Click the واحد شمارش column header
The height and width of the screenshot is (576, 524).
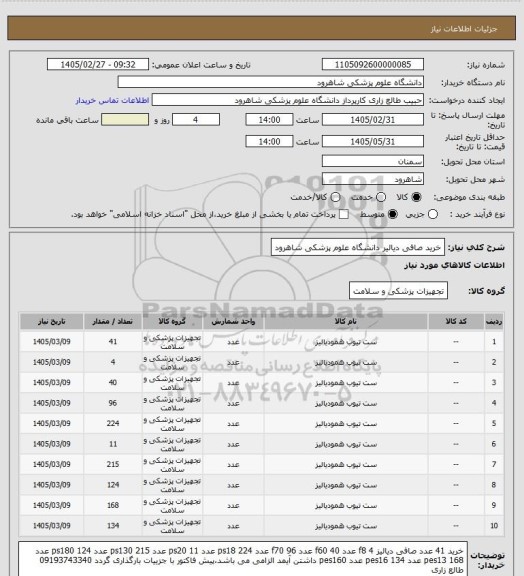point(233,321)
